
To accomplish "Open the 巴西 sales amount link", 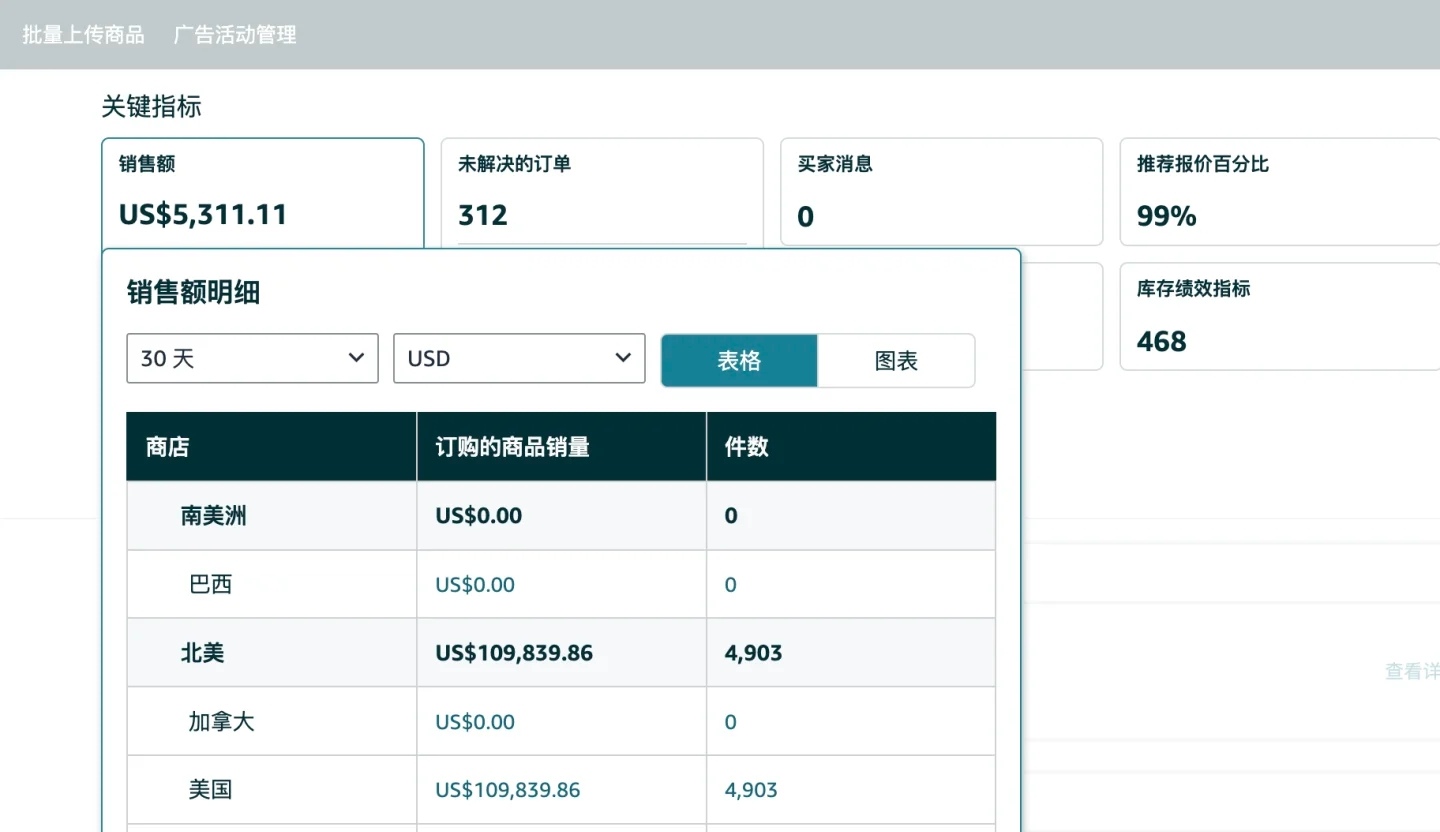I will pyautogui.click(x=475, y=585).
